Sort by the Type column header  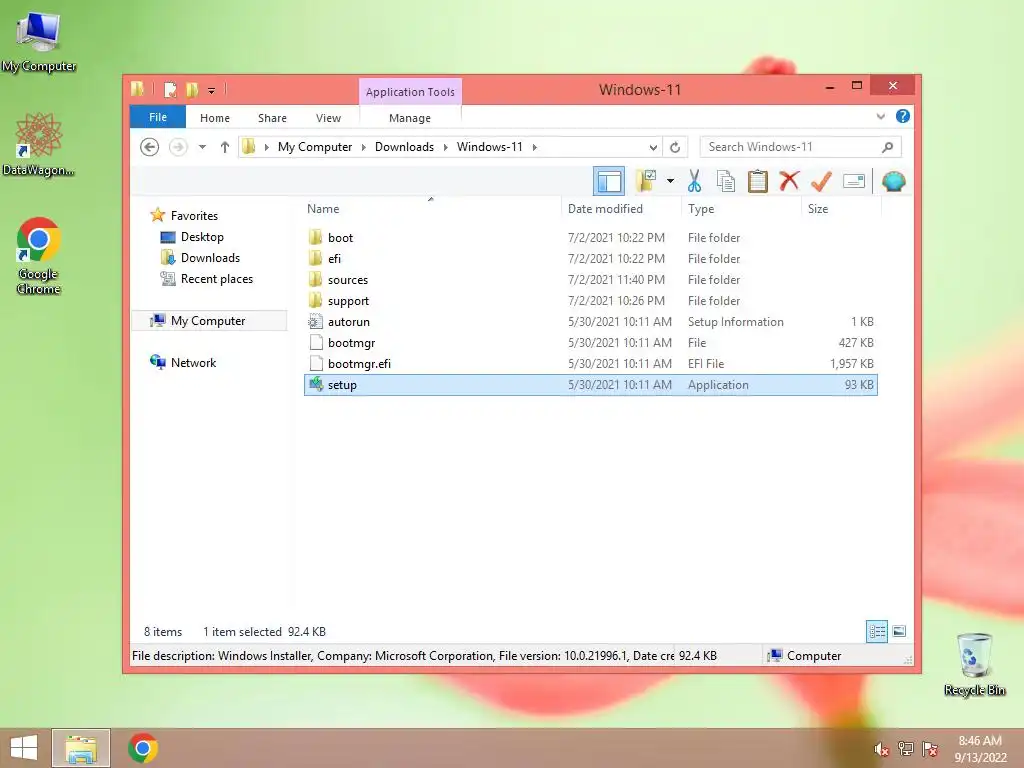[x=741, y=209]
